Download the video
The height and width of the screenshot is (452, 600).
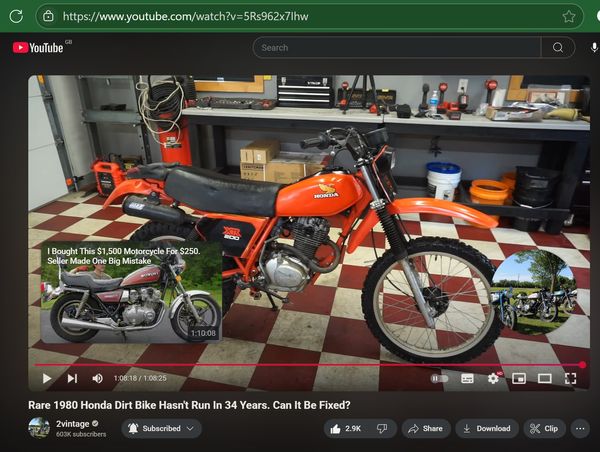487,429
